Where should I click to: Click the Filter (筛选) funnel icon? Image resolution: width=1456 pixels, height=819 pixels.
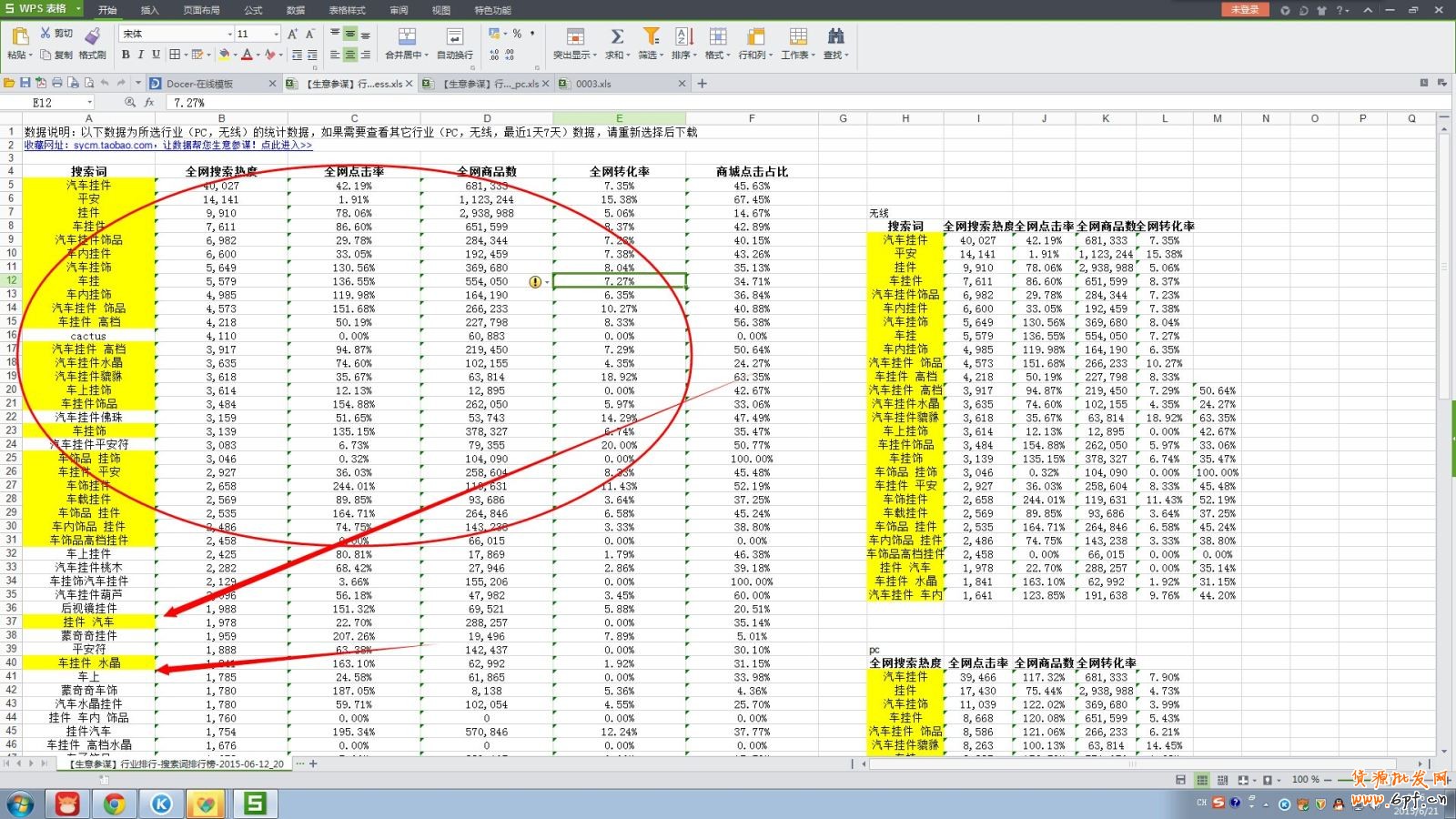click(x=651, y=36)
